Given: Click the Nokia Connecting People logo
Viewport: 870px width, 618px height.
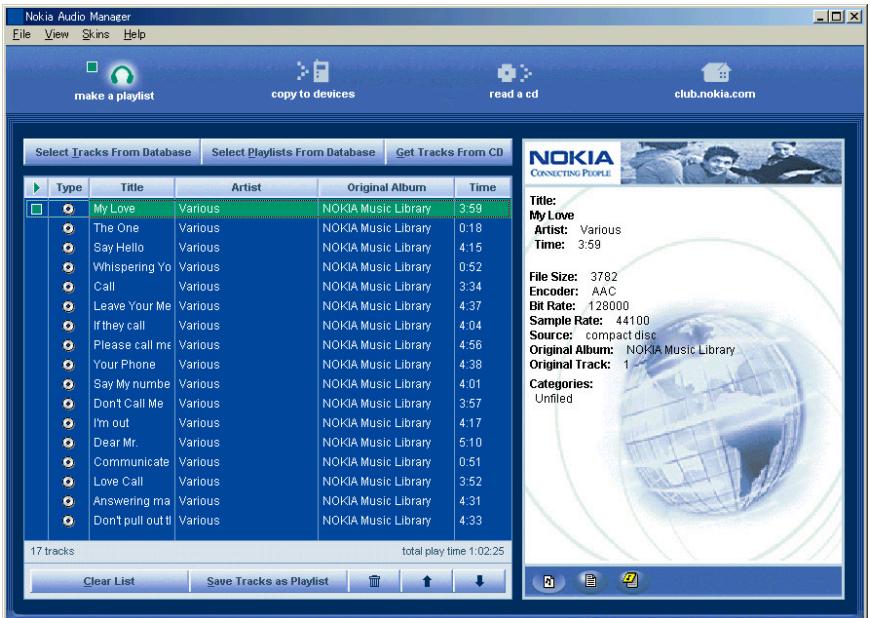Looking at the screenshot, I should point(571,163).
